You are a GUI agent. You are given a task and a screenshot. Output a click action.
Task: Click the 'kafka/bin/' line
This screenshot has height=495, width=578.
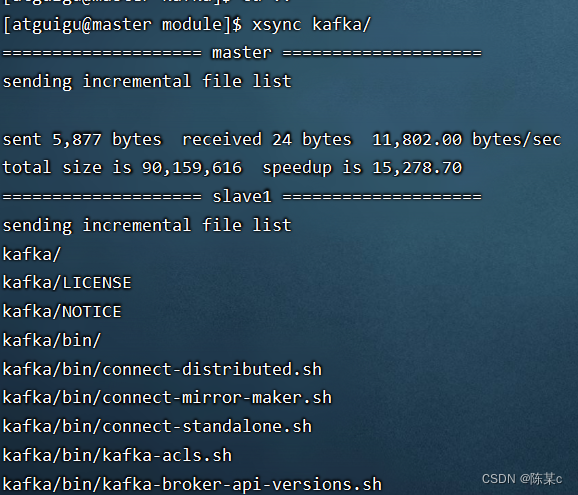pos(52,340)
